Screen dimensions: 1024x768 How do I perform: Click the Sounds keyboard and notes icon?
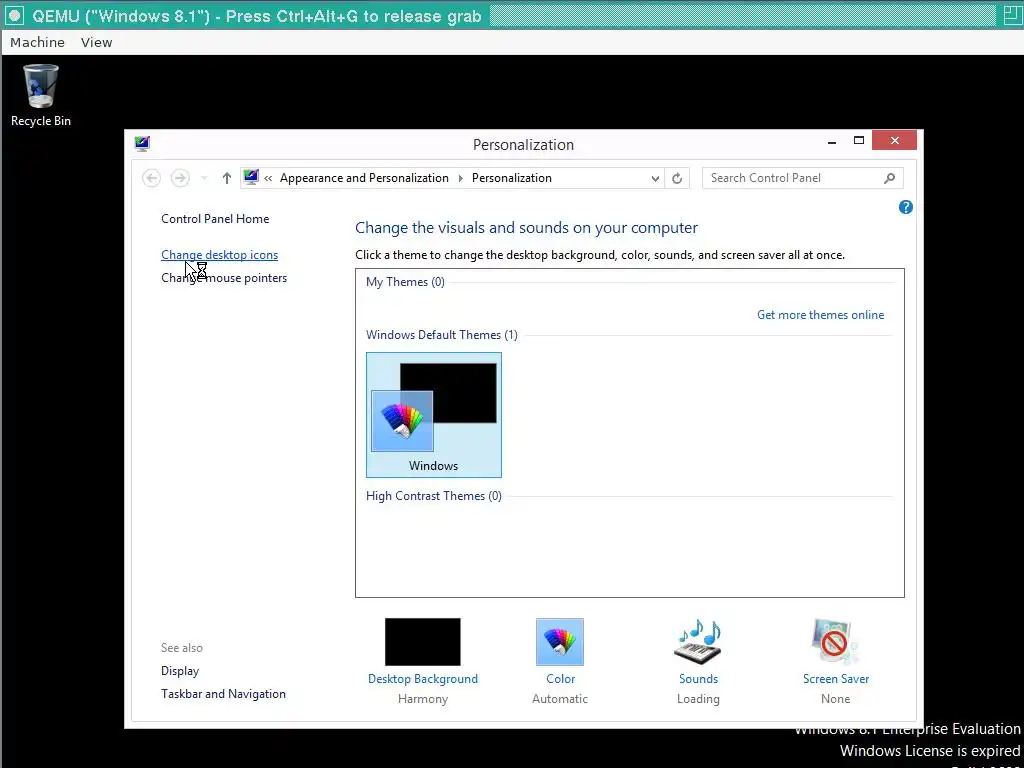pyautogui.click(x=698, y=642)
